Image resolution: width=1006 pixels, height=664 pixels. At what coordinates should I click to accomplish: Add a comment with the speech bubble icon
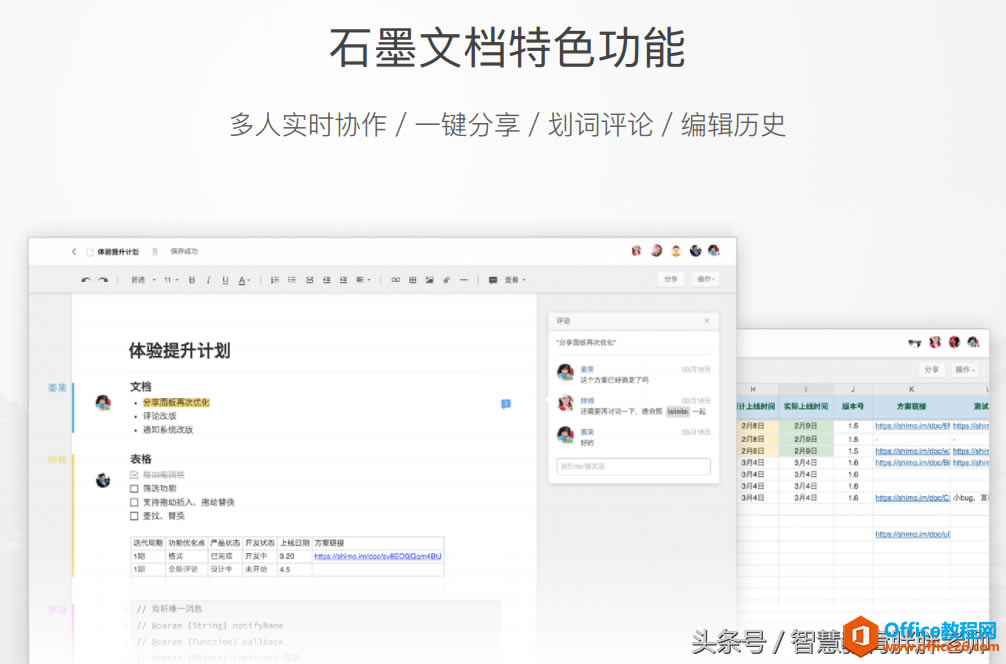coord(493,280)
